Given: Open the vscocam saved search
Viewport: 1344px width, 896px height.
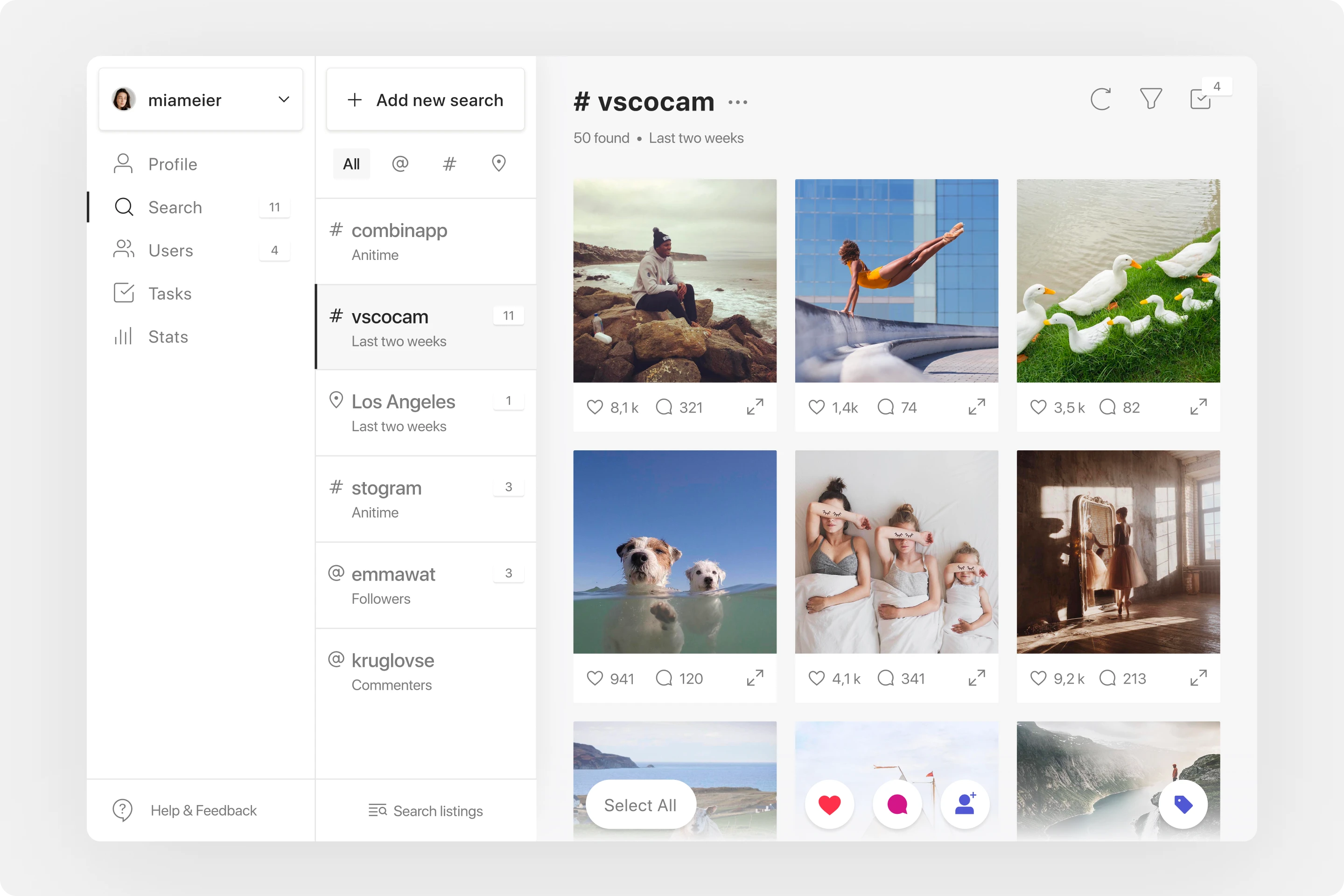Looking at the screenshot, I should click(x=426, y=327).
